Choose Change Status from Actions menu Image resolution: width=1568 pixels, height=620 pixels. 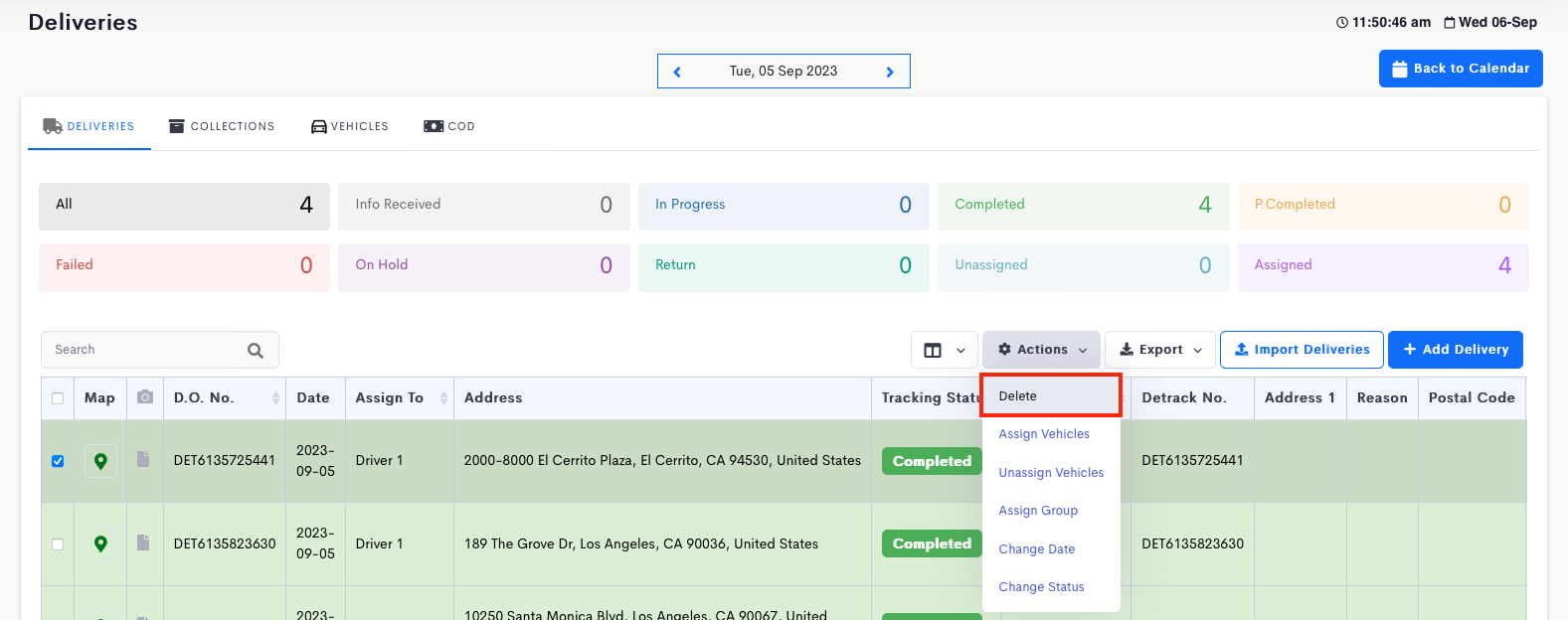[1041, 587]
